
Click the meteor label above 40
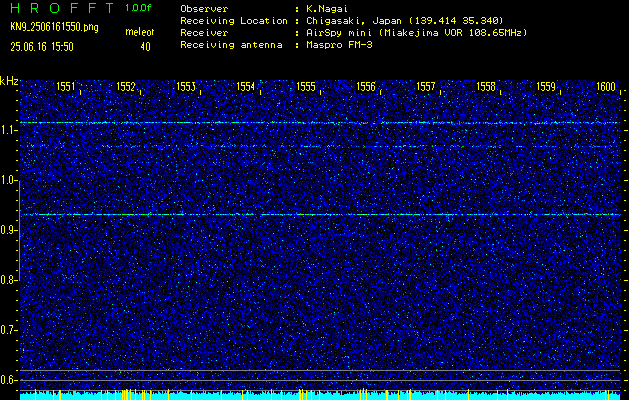pos(140,32)
